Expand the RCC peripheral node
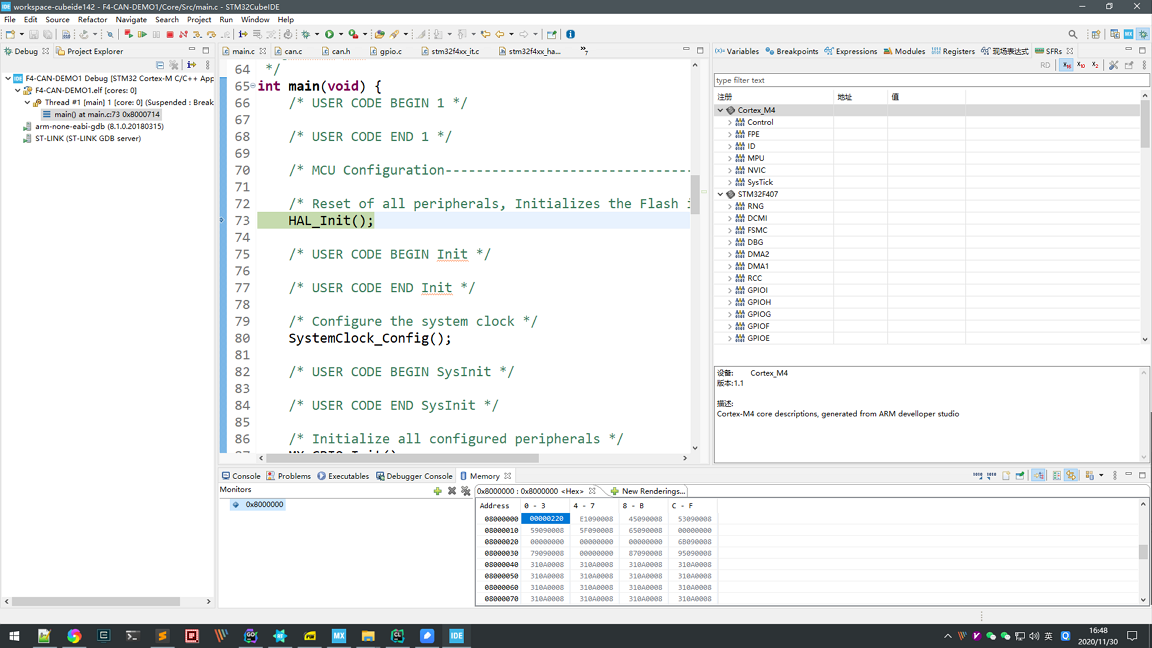Image resolution: width=1152 pixels, height=648 pixels. (730, 278)
